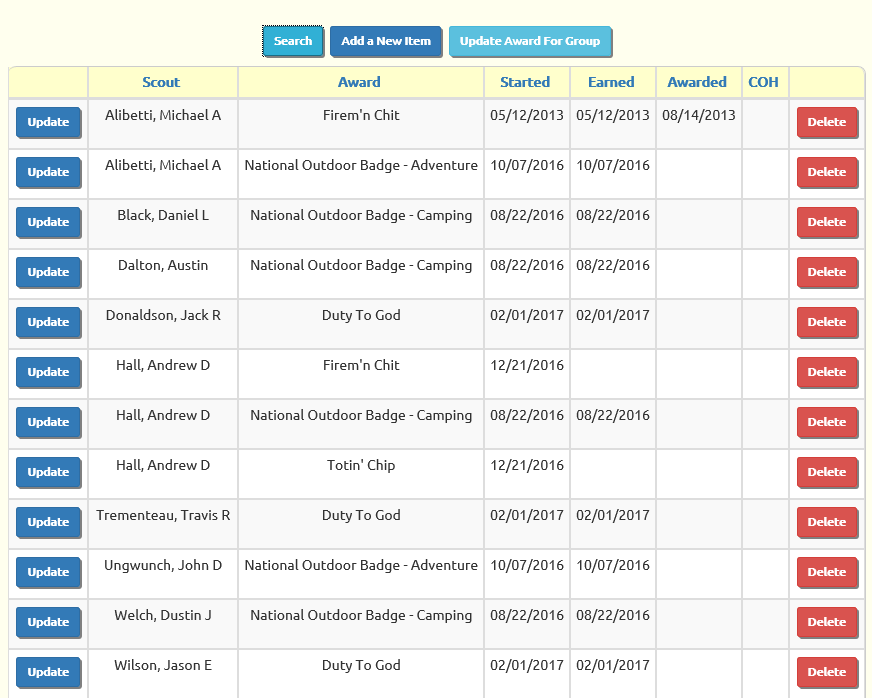Select scout name 'Black, Daniel L'

click(x=163, y=216)
